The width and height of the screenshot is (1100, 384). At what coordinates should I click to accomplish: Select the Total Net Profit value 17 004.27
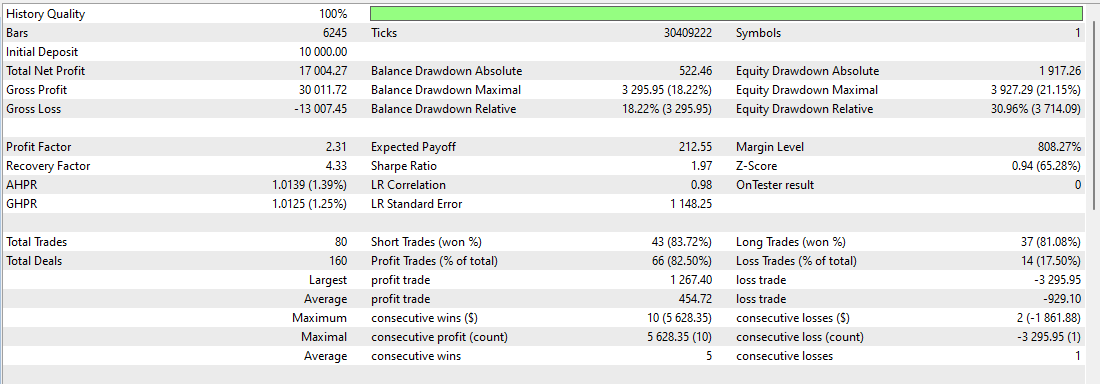(323, 71)
